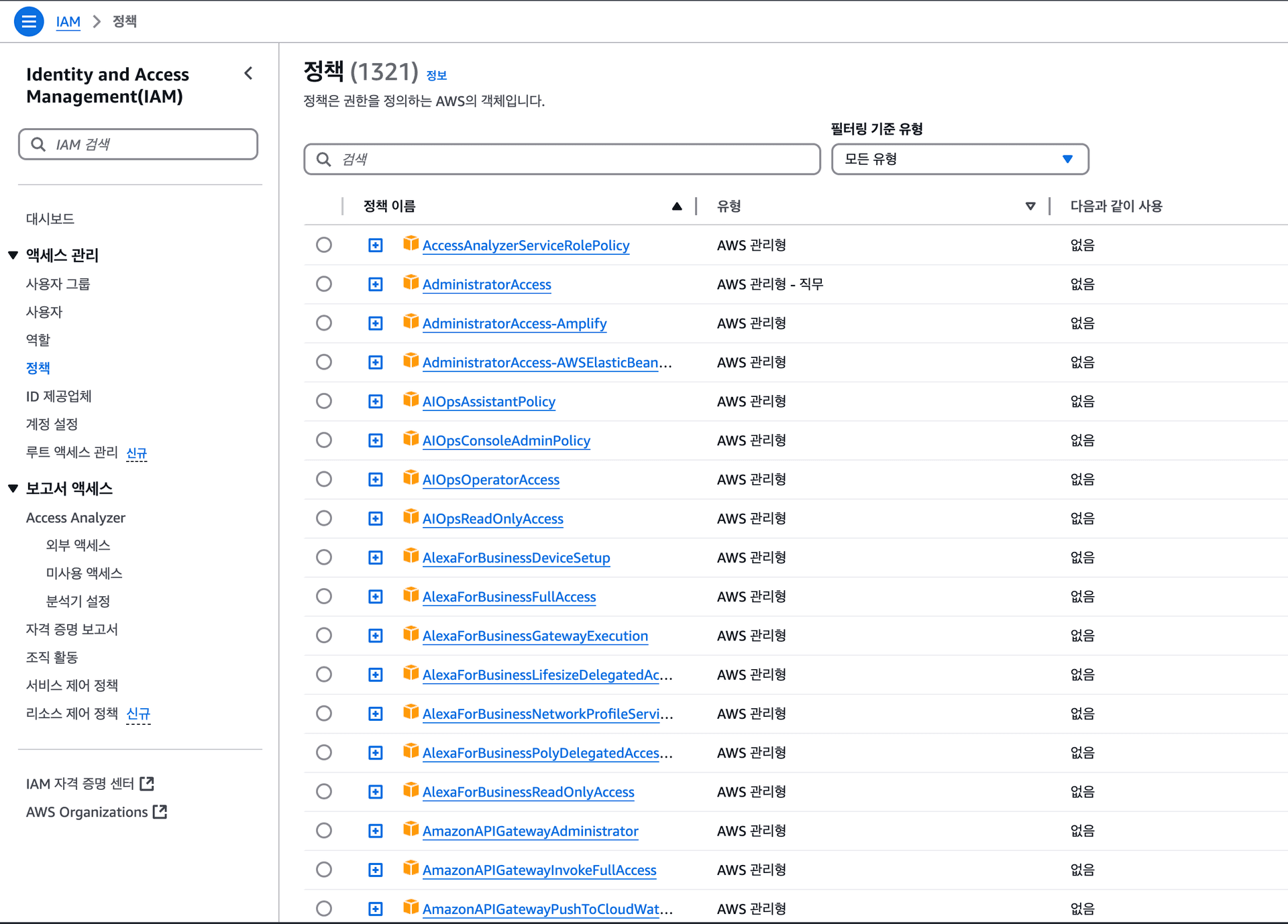Select the AdministratorAccess radio button
The image size is (1288, 924).
pos(324,284)
